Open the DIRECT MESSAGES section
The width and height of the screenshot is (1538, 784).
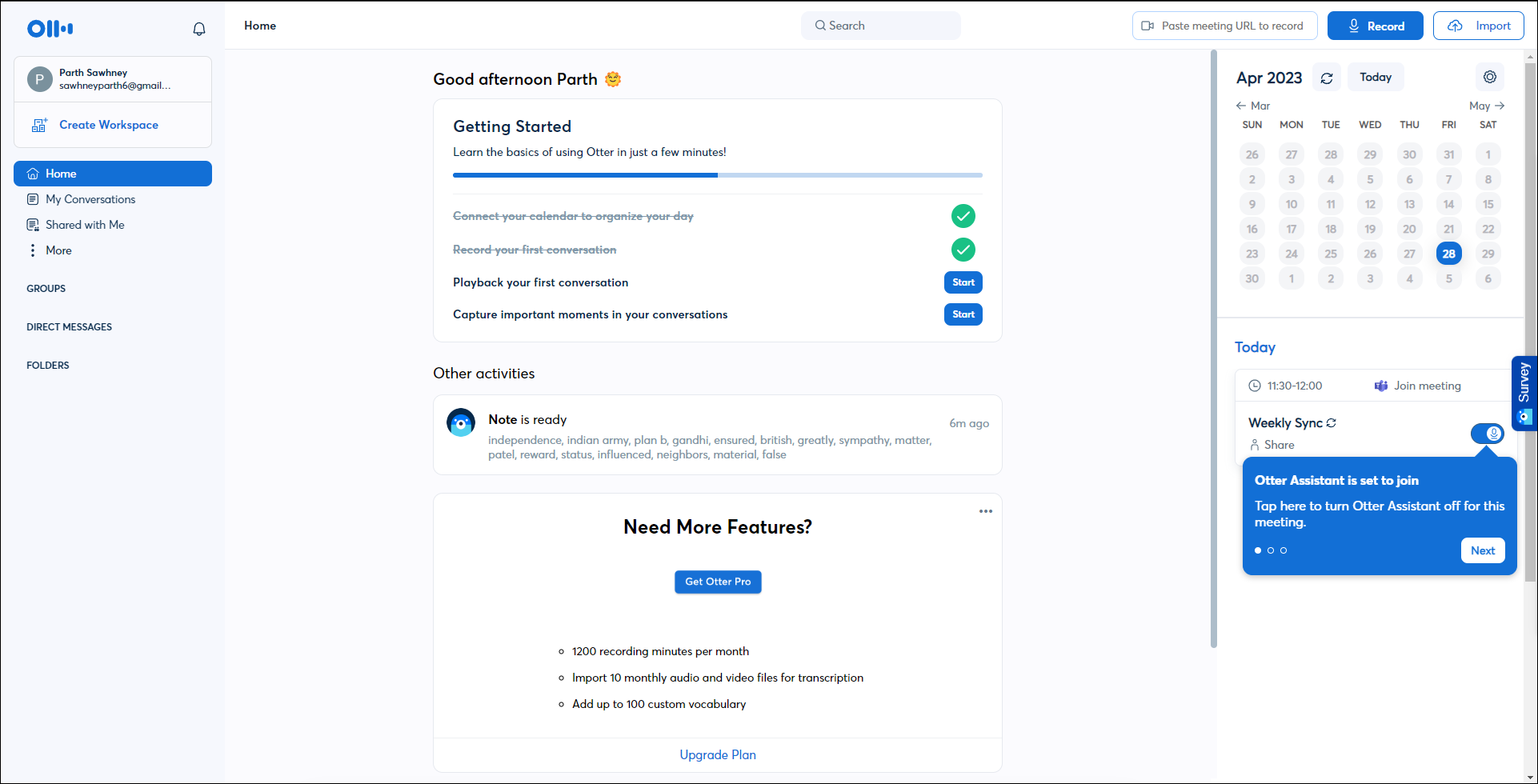coord(70,327)
